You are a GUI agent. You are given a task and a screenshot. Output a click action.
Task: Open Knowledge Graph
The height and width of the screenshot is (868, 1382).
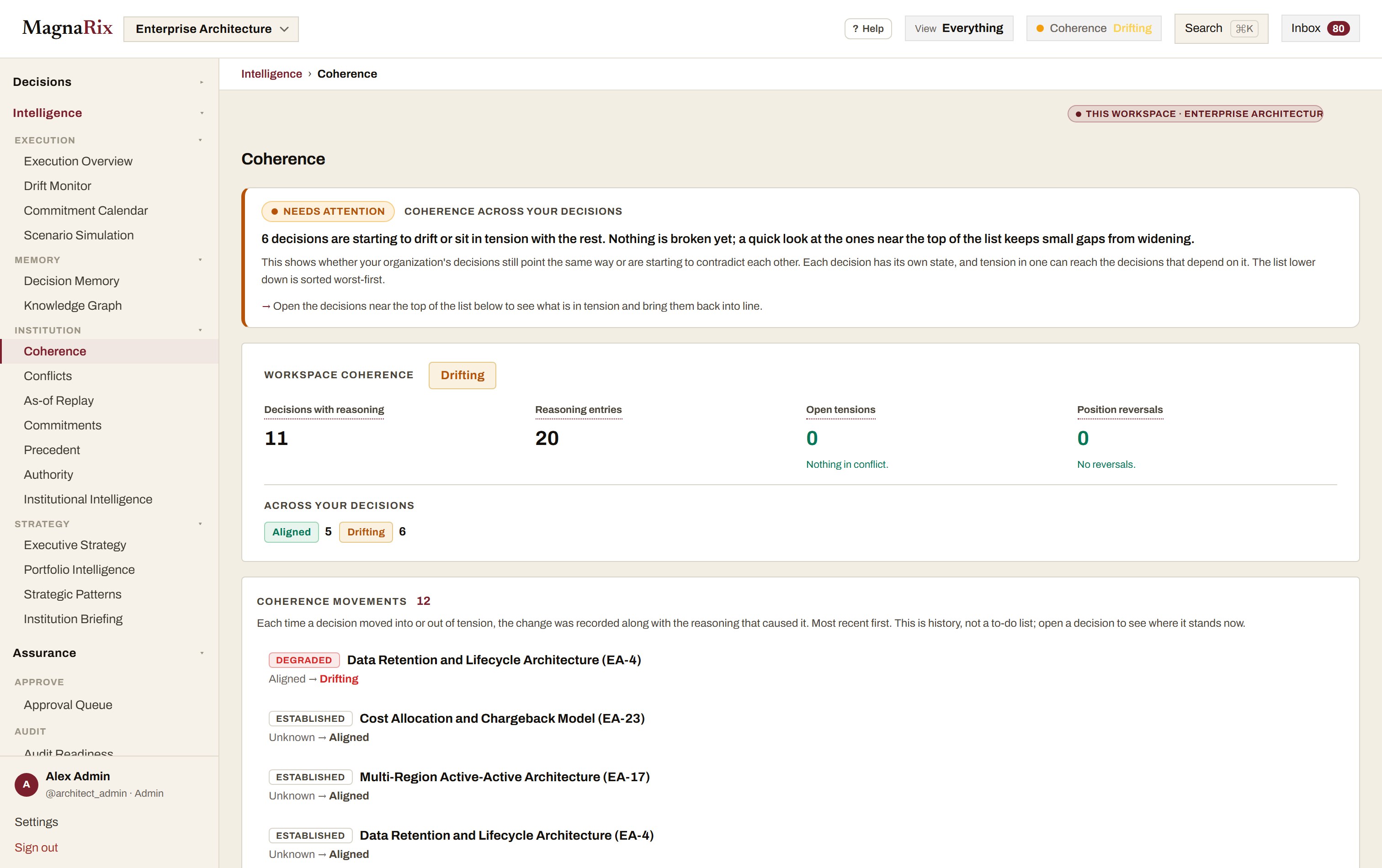pyautogui.click(x=73, y=306)
